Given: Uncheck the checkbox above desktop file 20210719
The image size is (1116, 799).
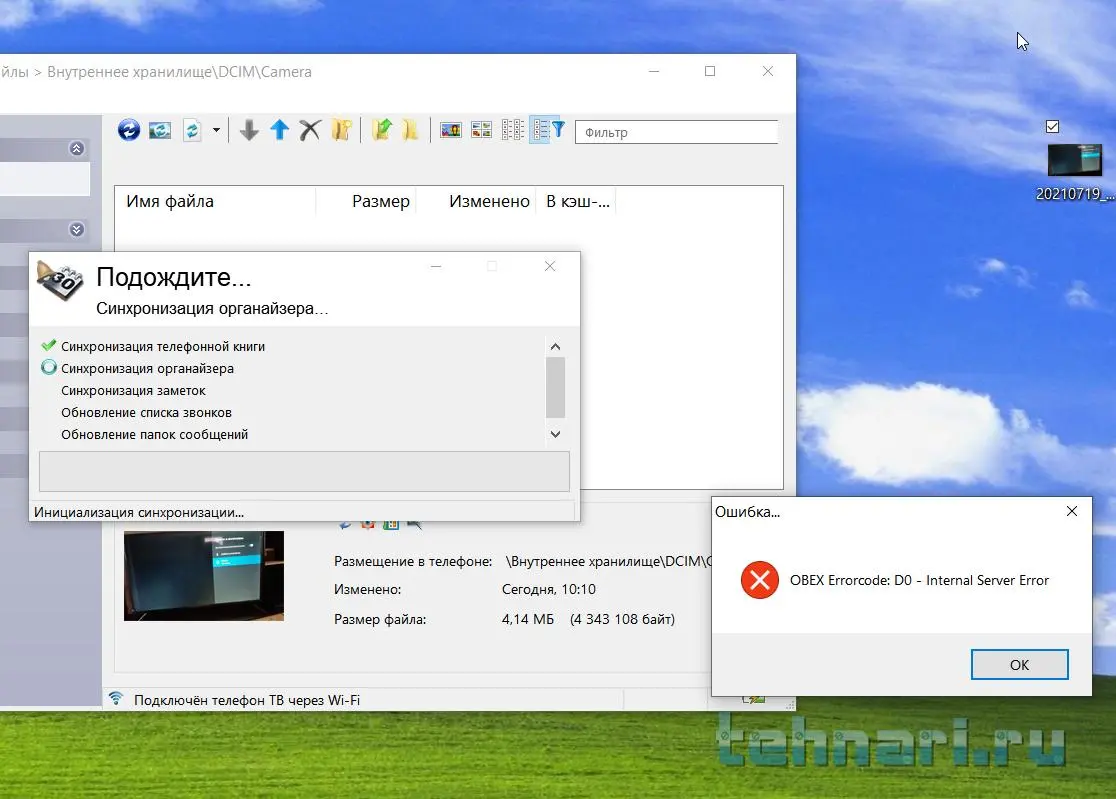Looking at the screenshot, I should (1053, 127).
